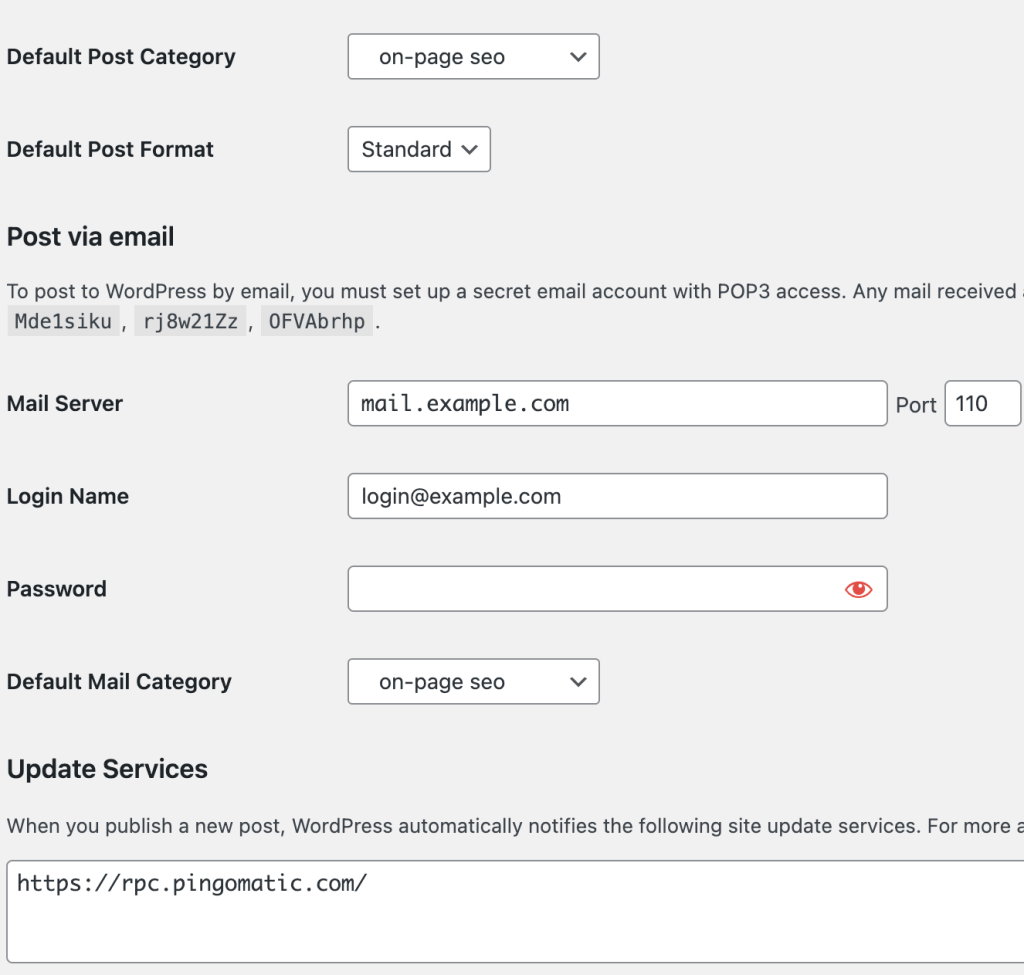1024x975 pixels.
Task: Click the Update Services URL textarea
Action: 515,910
